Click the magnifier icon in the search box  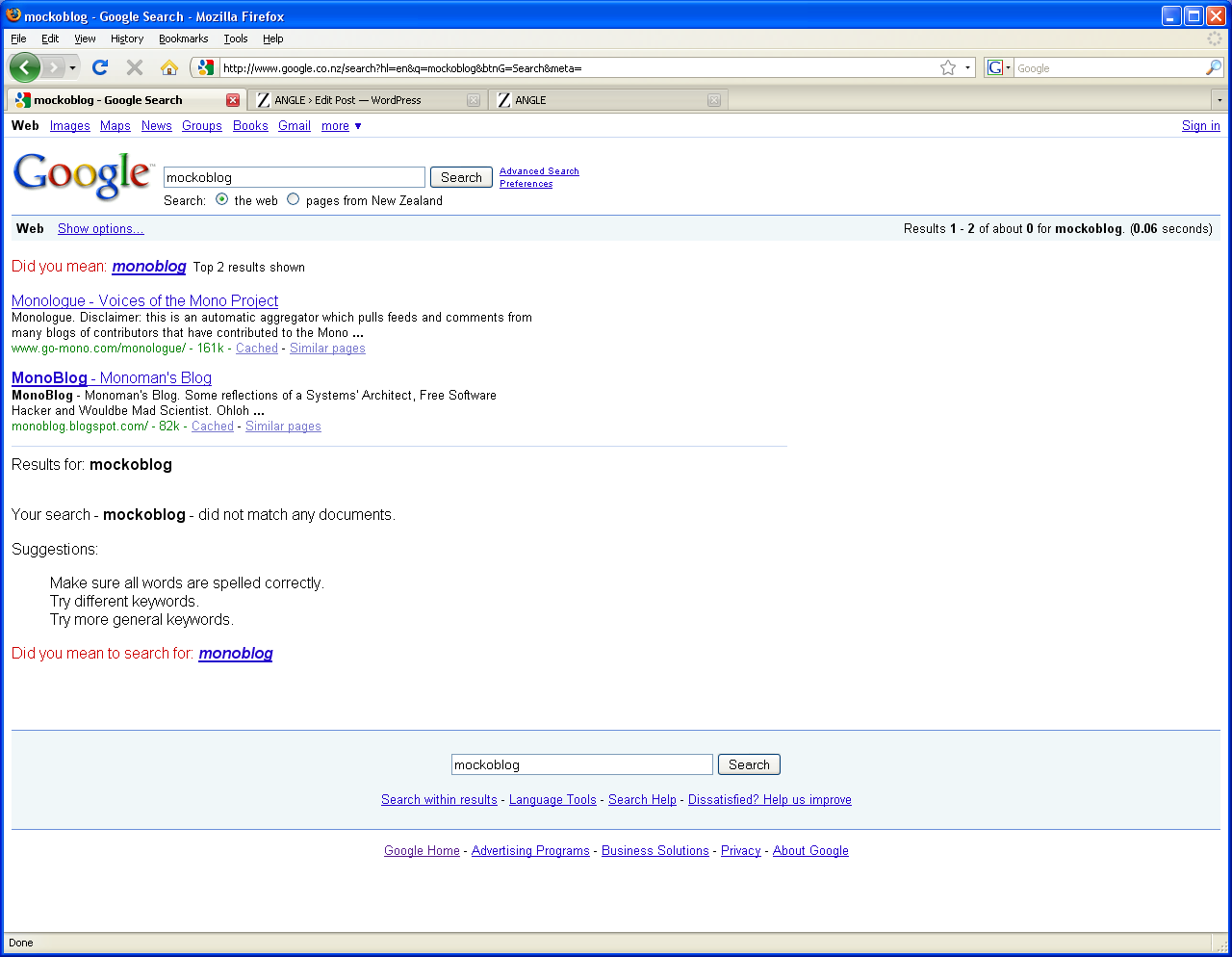[x=1214, y=67]
